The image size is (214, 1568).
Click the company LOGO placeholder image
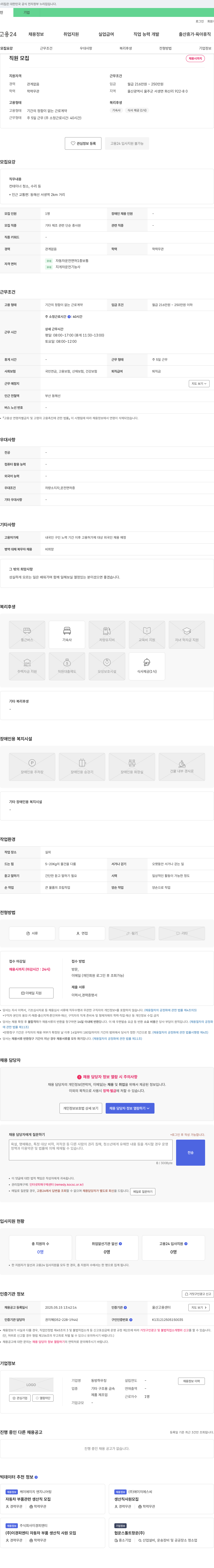pos(31,1385)
